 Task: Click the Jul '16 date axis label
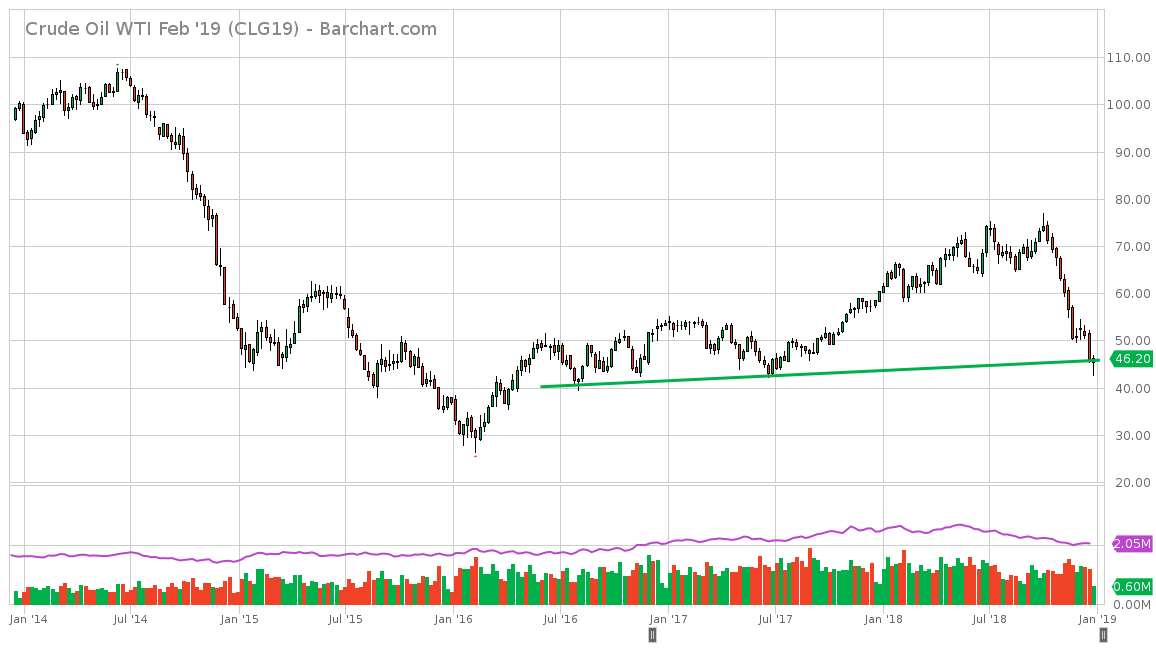[x=560, y=620]
